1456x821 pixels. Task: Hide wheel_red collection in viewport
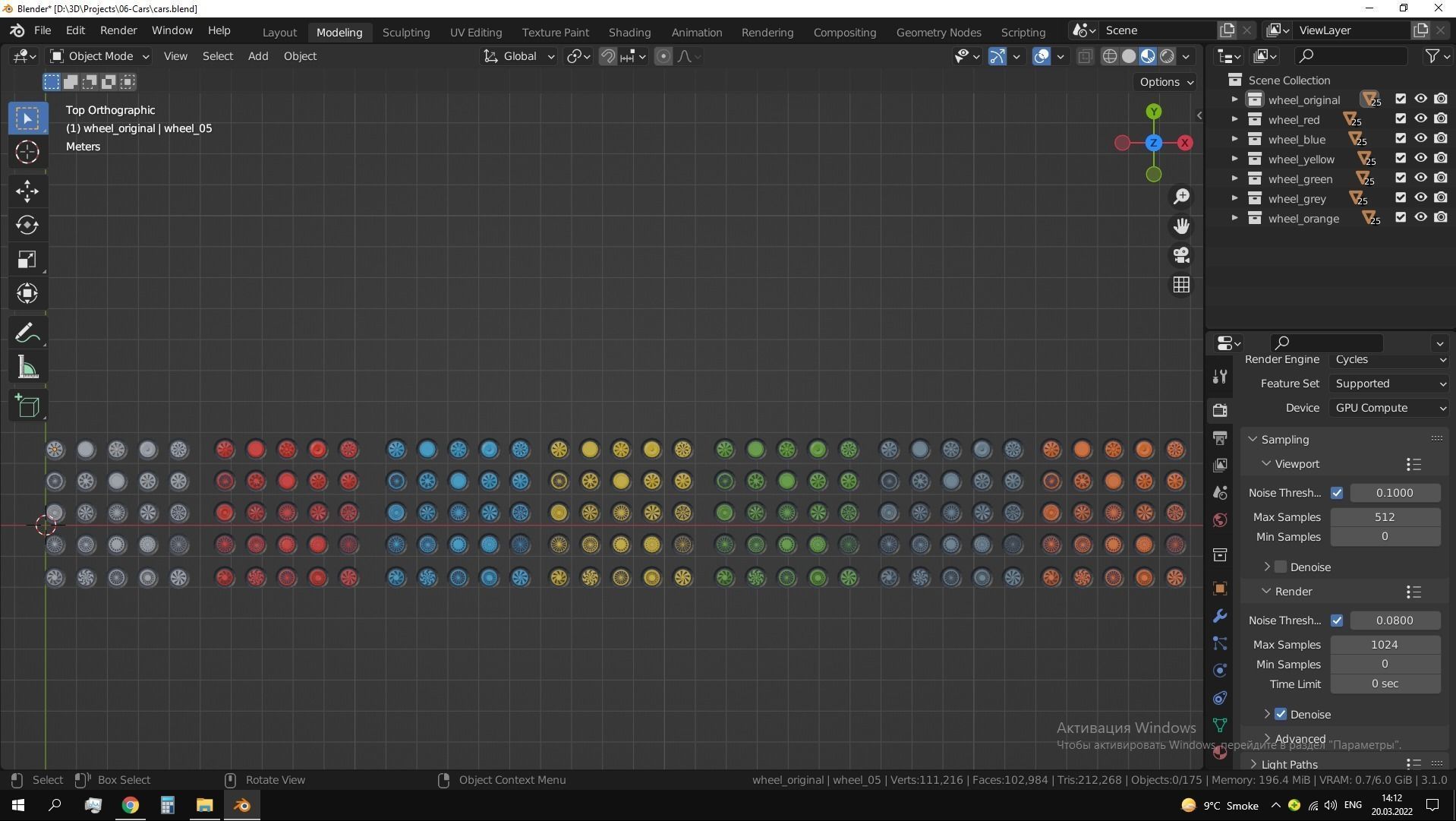click(x=1420, y=119)
